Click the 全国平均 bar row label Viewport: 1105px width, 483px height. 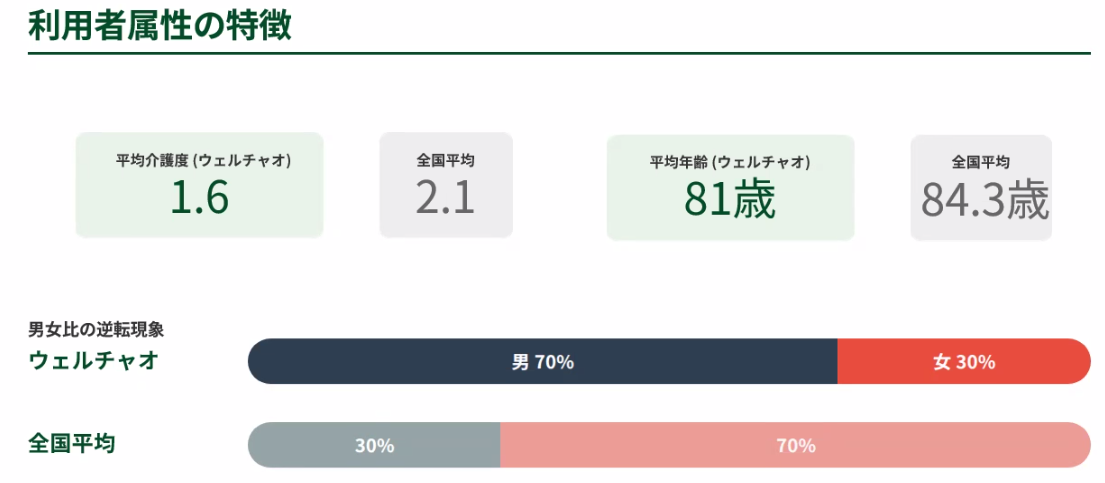point(72,443)
